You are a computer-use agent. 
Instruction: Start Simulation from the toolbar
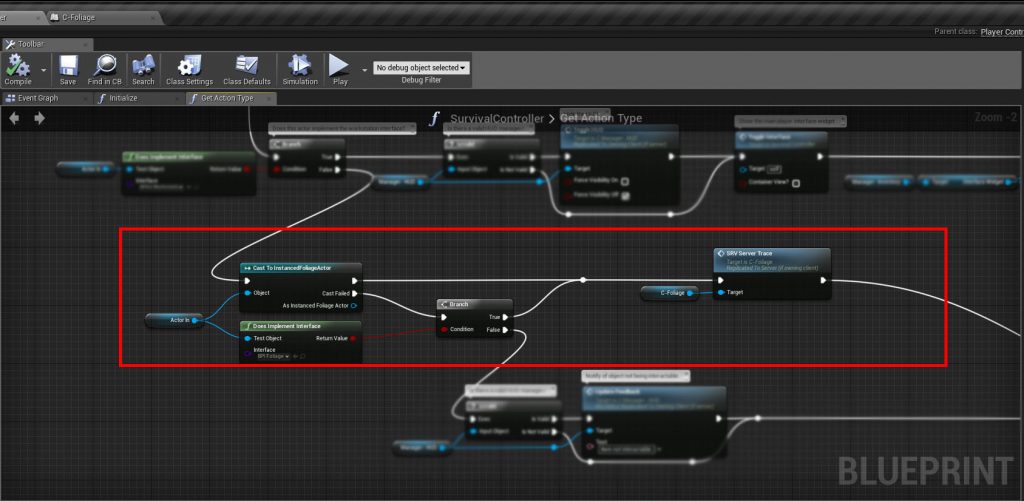click(x=299, y=66)
